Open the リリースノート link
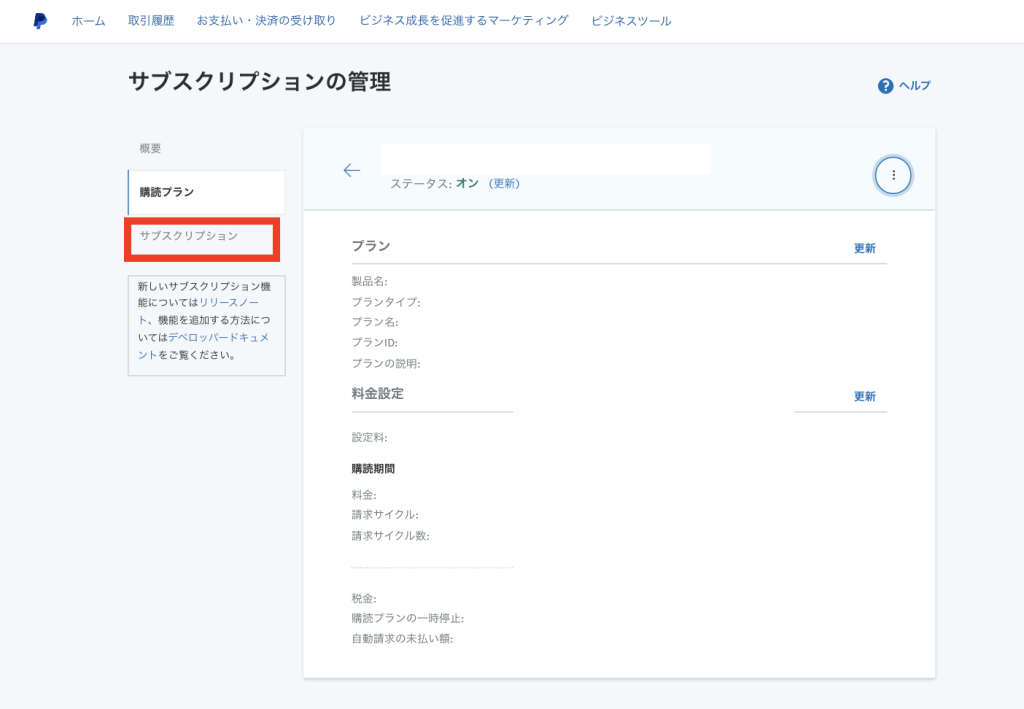The width and height of the screenshot is (1024, 709). 230,301
